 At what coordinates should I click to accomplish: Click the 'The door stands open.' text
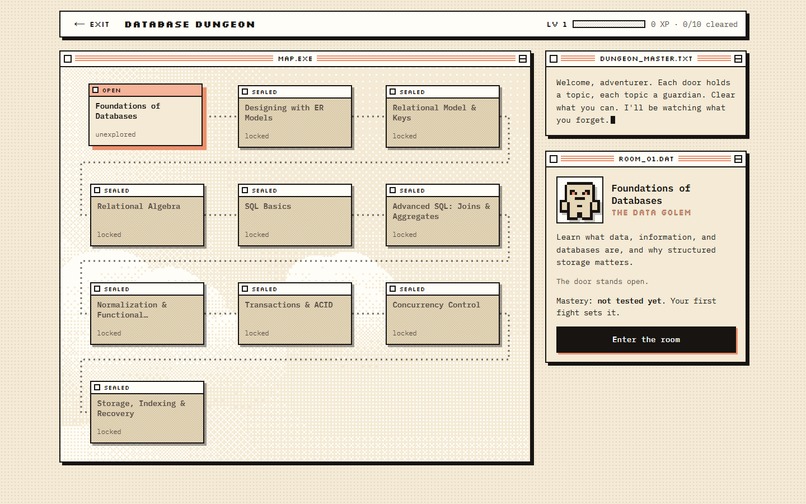[x=602, y=281]
